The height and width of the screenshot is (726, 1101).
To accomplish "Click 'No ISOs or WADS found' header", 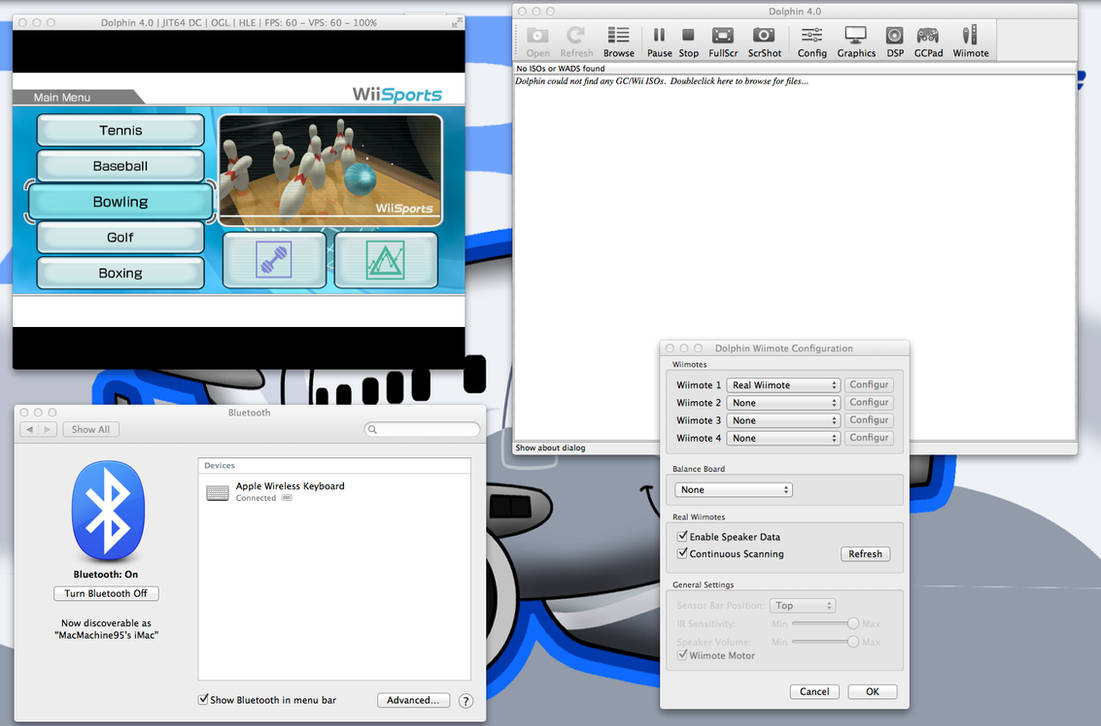I will tap(560, 69).
